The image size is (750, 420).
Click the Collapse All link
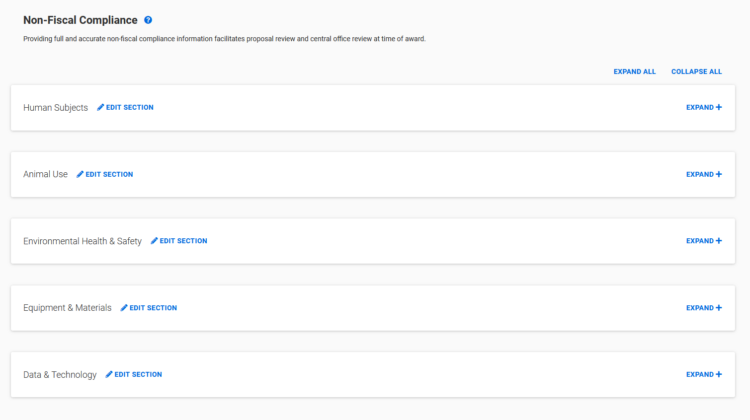(696, 71)
